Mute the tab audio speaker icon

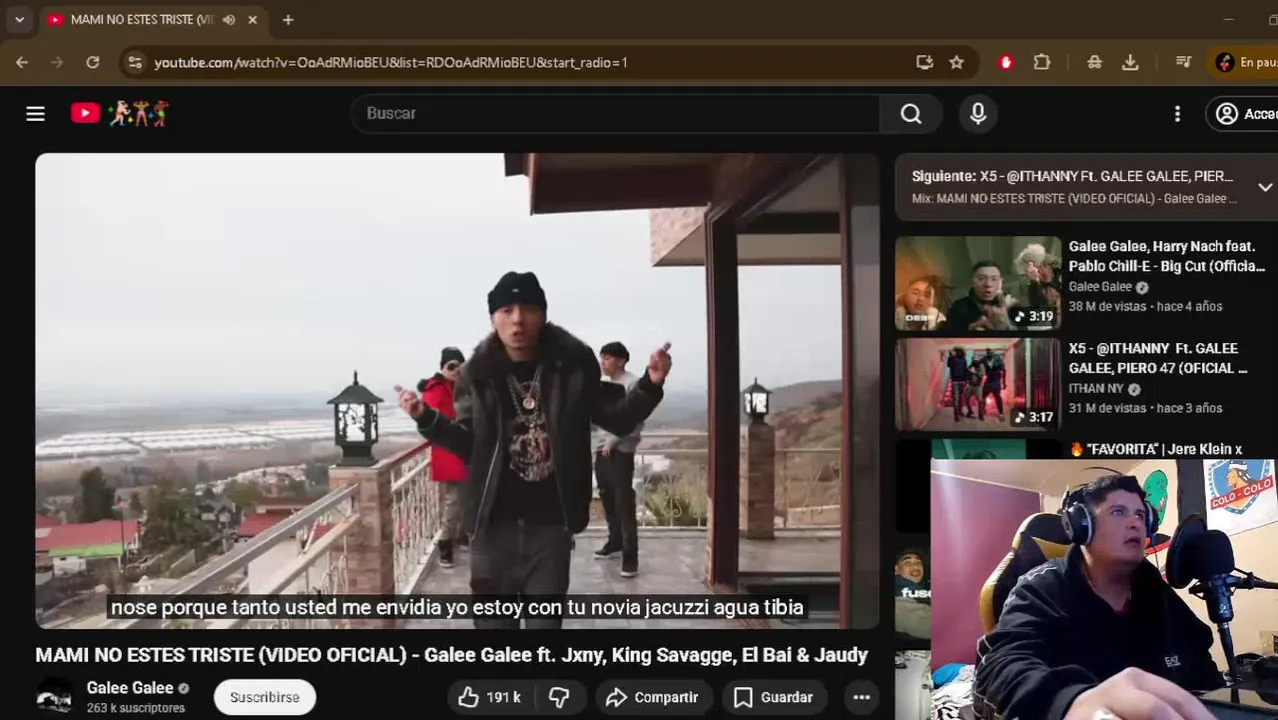tap(229, 20)
